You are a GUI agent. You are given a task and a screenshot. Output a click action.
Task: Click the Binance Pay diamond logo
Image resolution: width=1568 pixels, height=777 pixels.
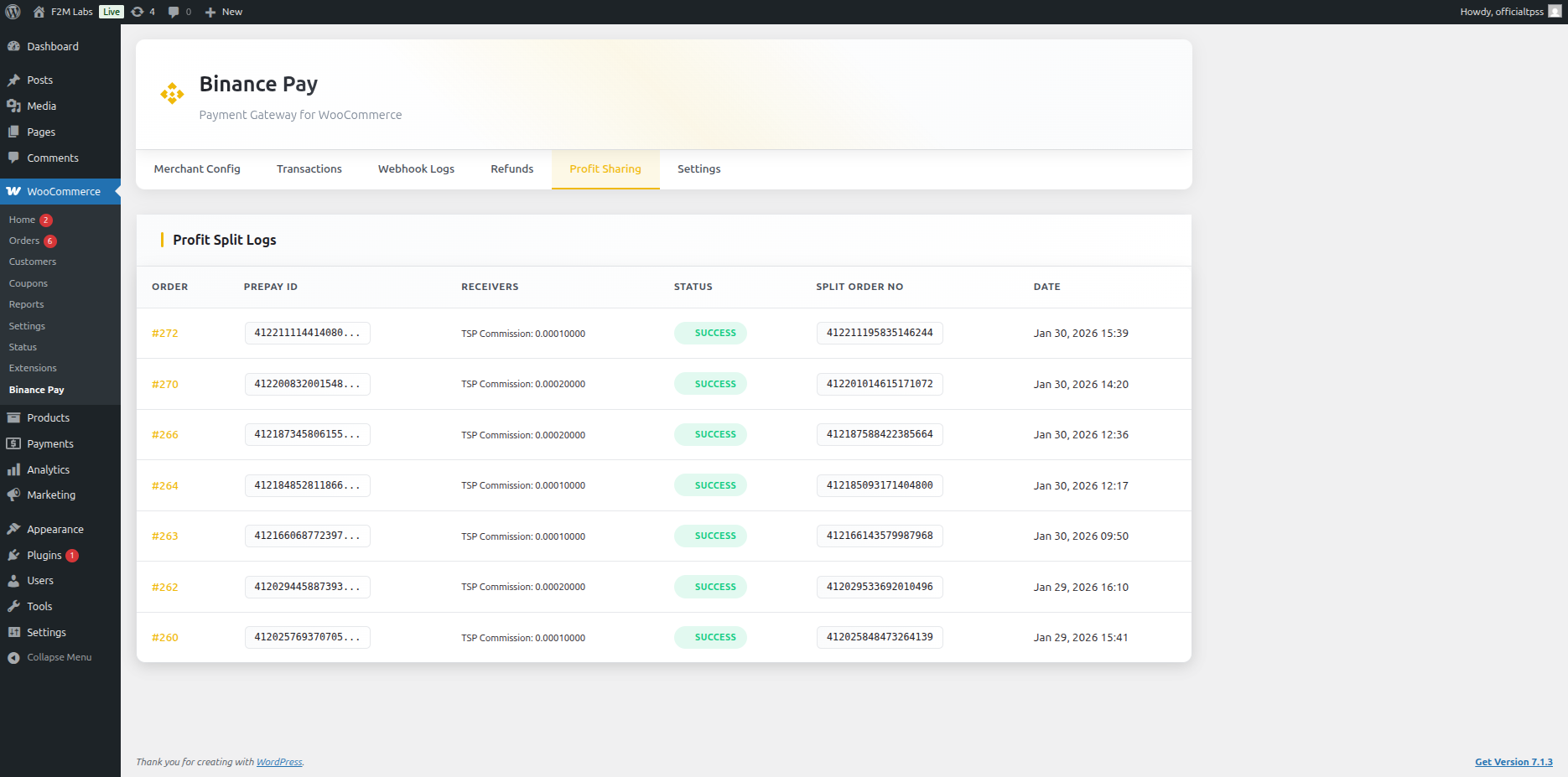[172, 93]
